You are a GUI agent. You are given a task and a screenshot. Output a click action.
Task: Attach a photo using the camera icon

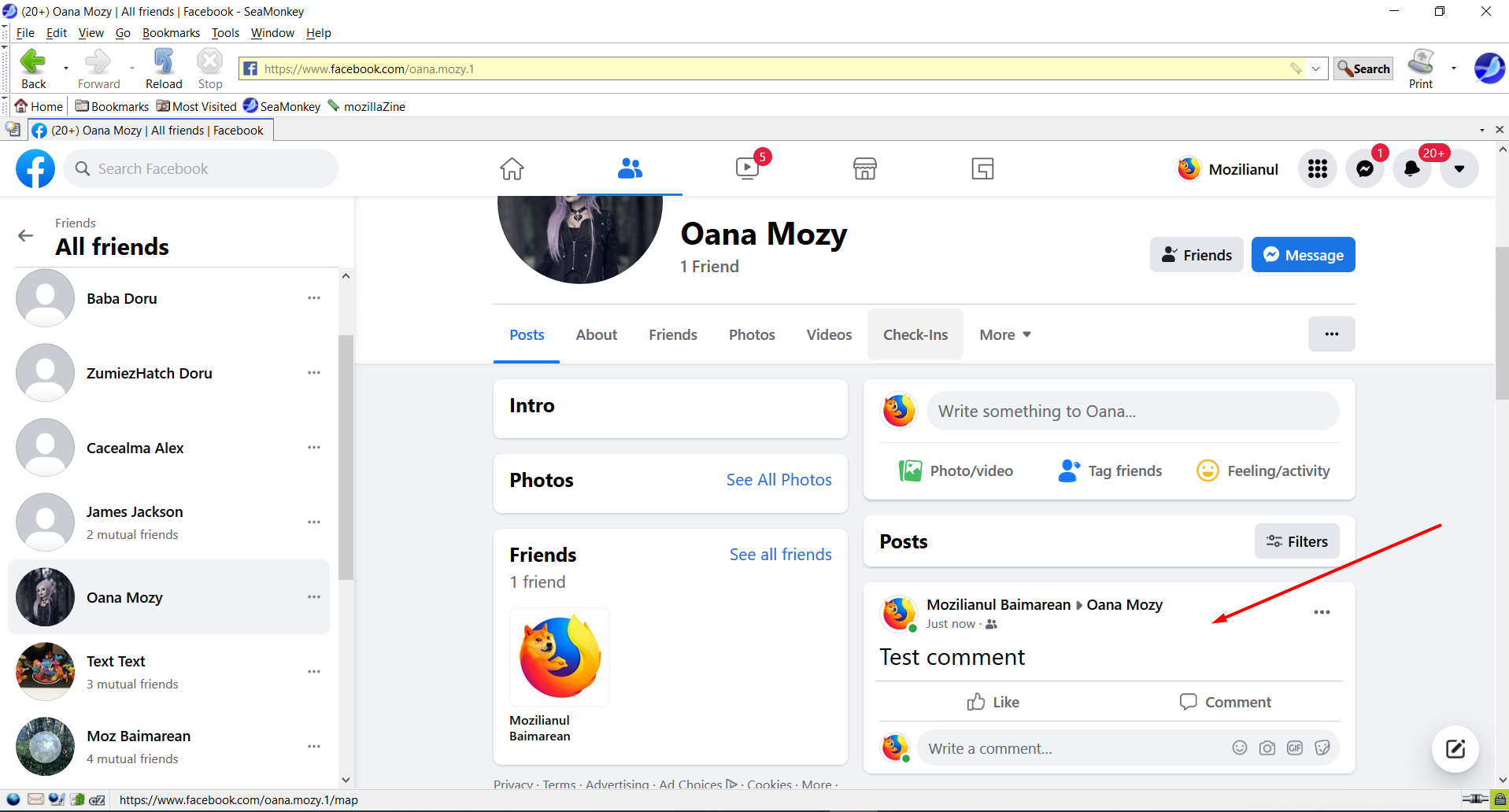tap(1267, 747)
